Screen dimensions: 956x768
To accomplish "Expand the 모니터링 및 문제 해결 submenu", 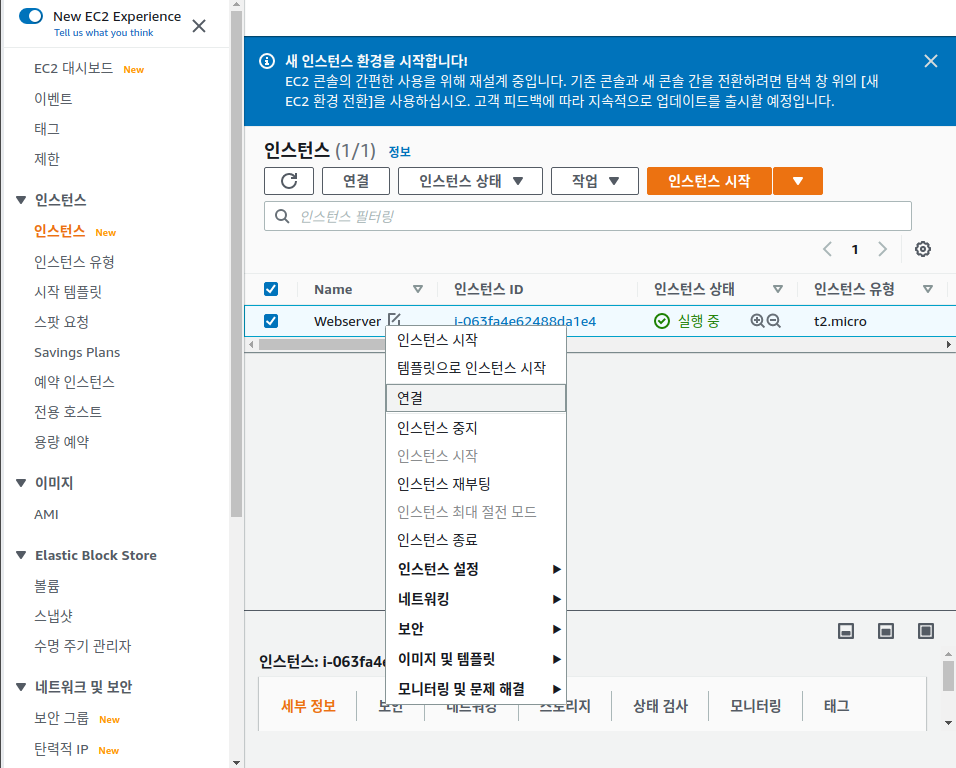I will point(476,689).
